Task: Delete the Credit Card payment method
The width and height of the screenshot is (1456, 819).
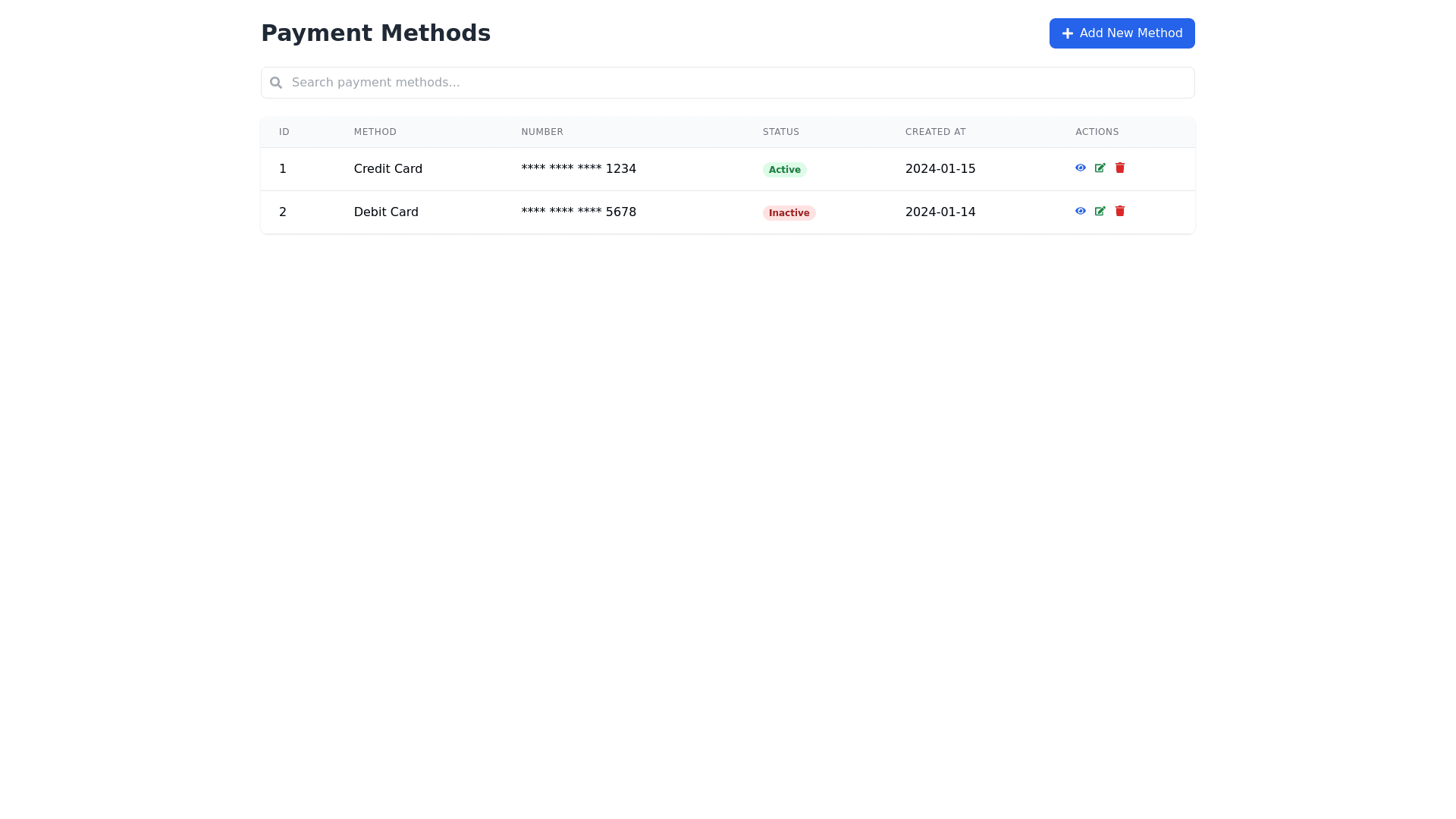Action: (1119, 168)
